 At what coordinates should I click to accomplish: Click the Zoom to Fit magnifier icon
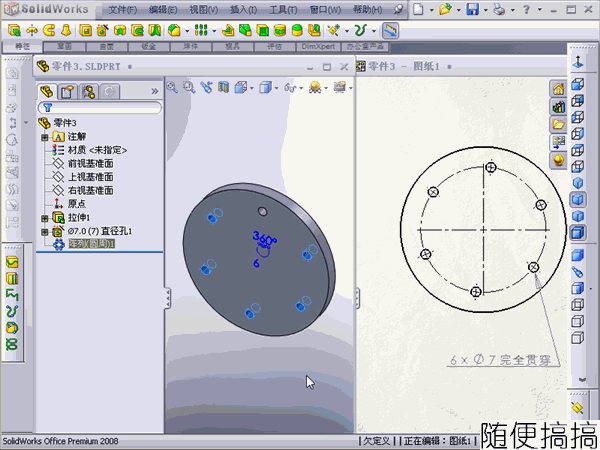(x=172, y=88)
